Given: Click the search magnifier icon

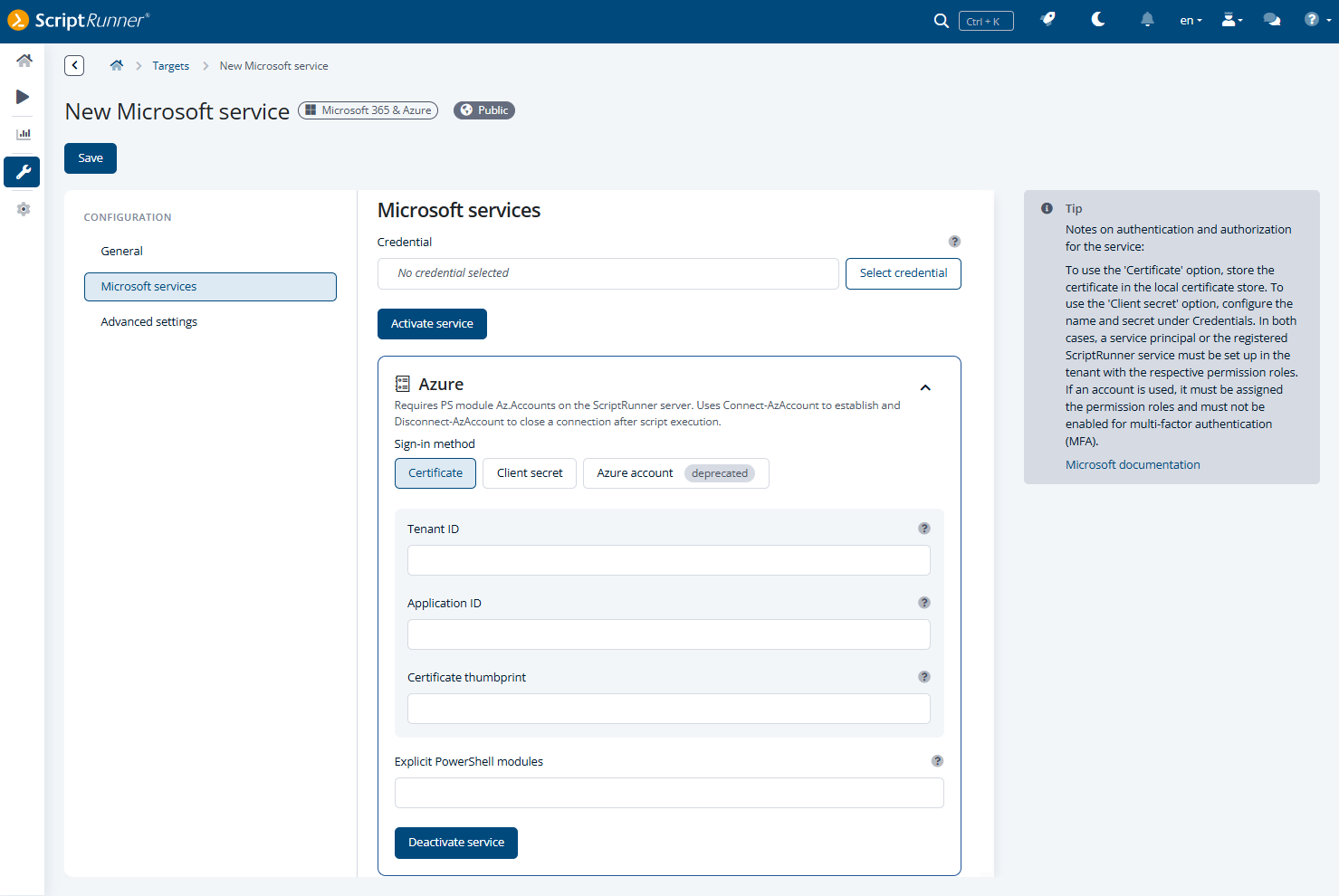Looking at the screenshot, I should click(941, 21).
